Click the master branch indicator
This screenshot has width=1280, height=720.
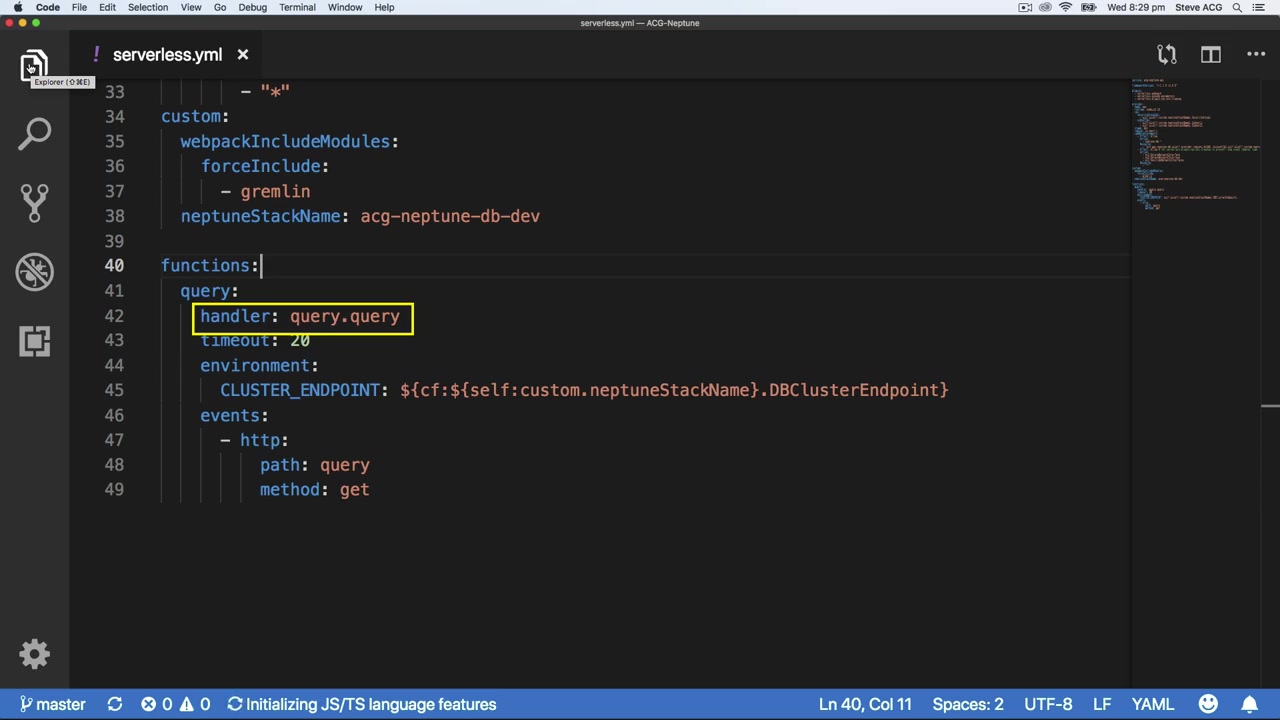click(x=52, y=704)
